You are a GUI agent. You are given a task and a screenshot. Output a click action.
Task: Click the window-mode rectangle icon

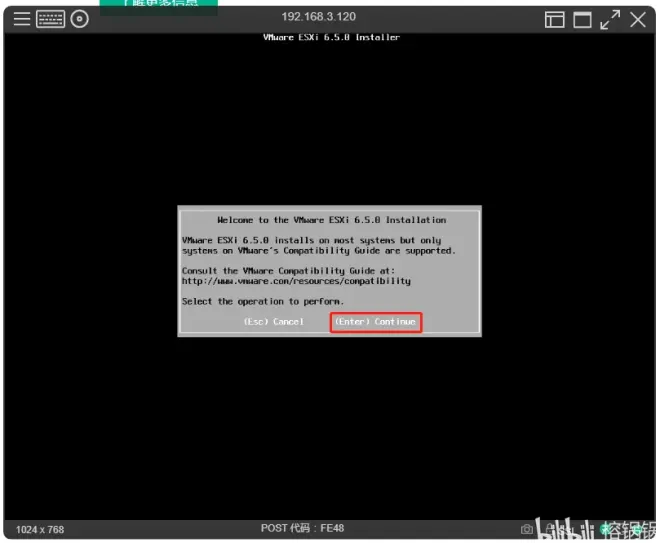(582, 19)
